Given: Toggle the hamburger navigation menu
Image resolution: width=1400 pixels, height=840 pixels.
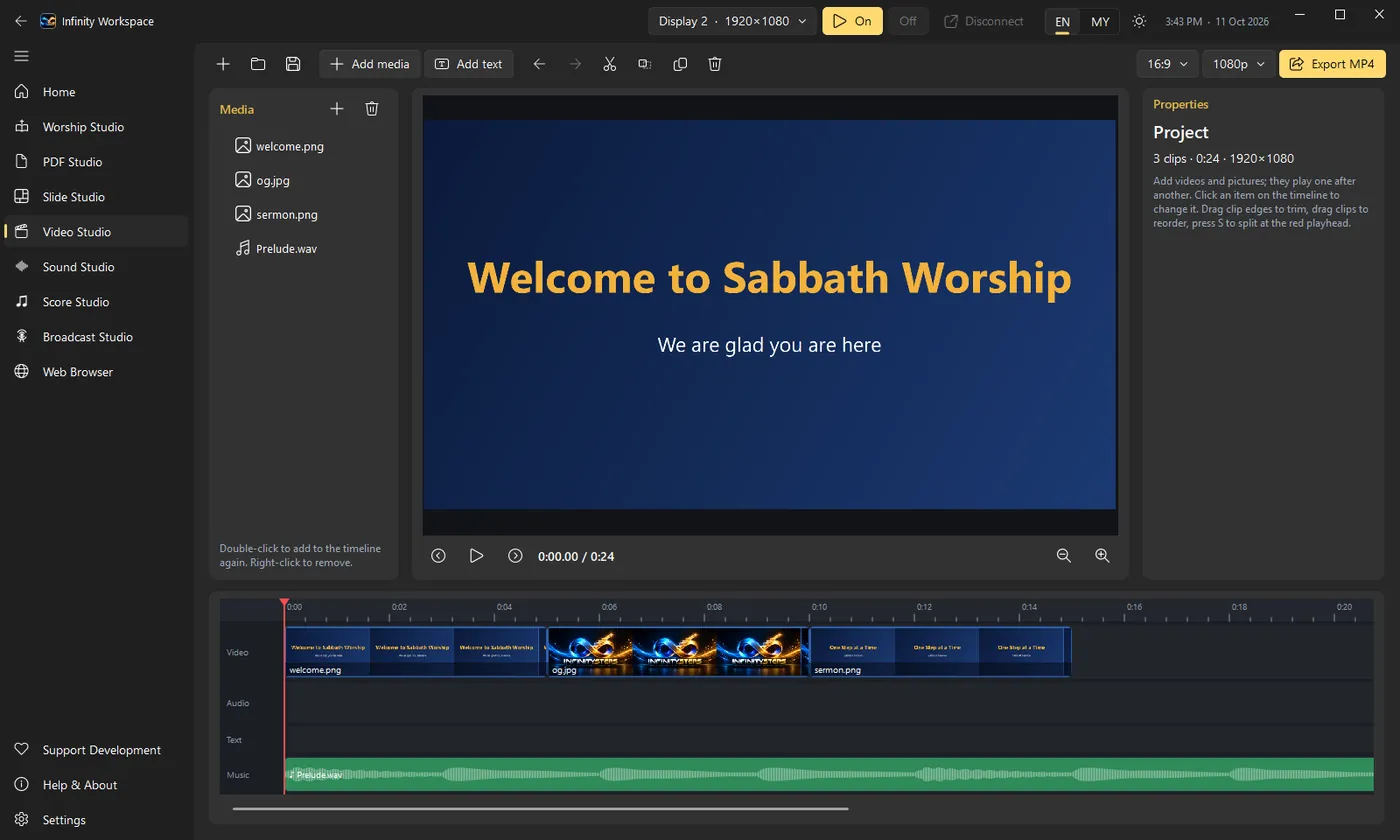Looking at the screenshot, I should coord(21,56).
